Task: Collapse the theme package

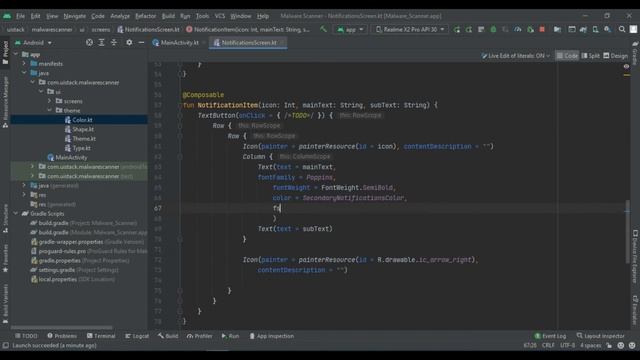Action: [50, 110]
